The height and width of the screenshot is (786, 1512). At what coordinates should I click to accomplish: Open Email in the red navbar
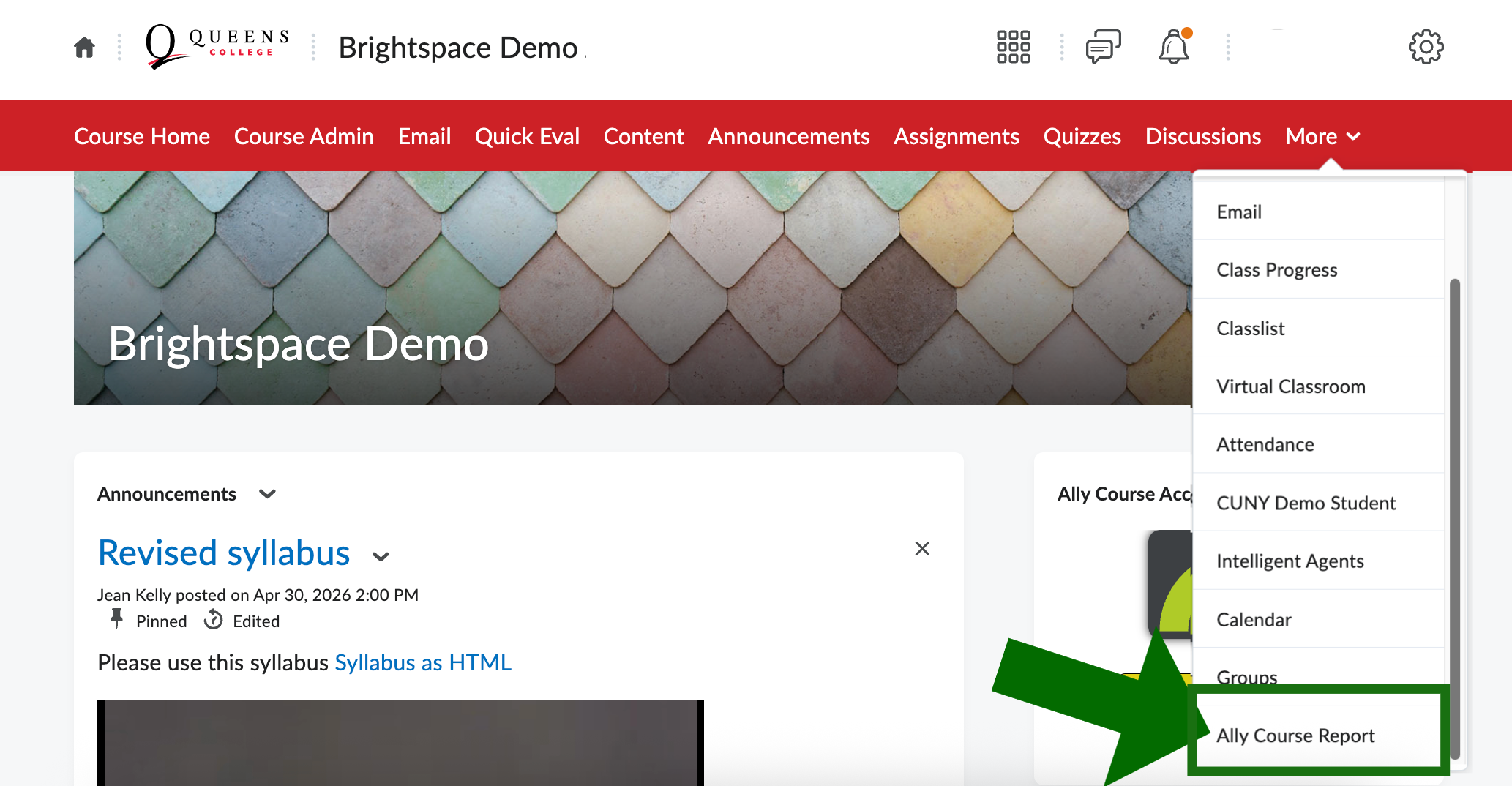coord(424,136)
